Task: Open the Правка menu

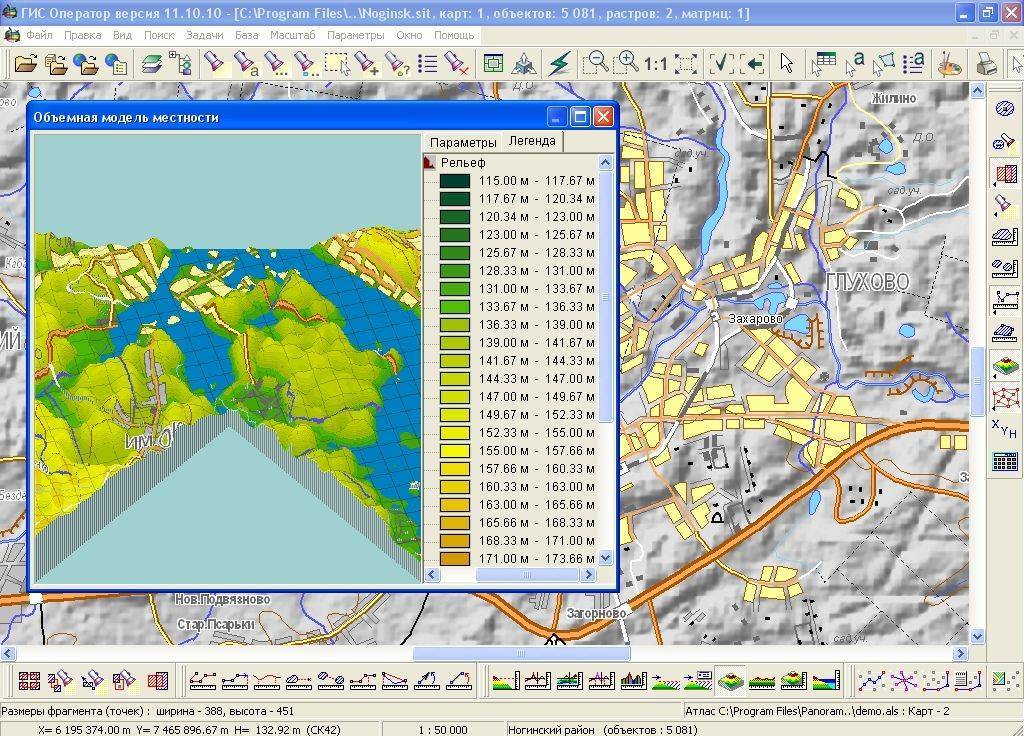Action: pyautogui.click(x=82, y=35)
